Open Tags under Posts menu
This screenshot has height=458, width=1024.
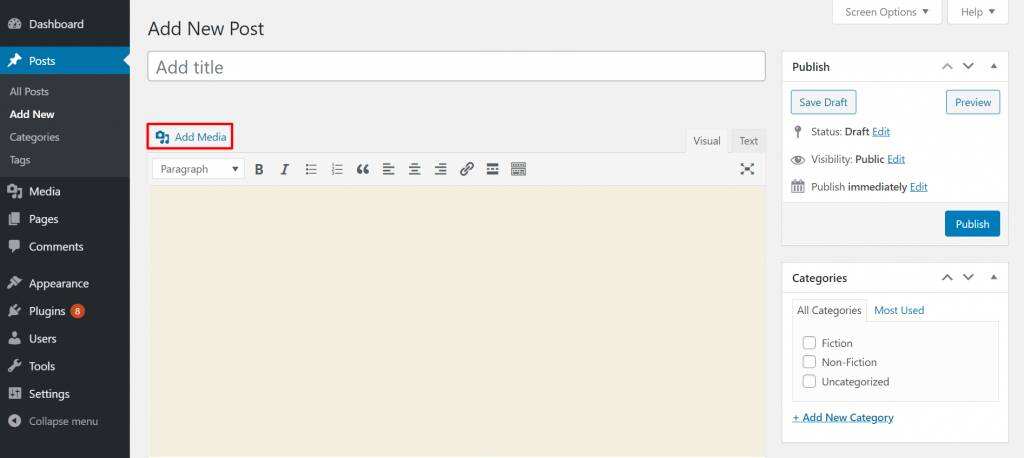pyautogui.click(x=20, y=159)
